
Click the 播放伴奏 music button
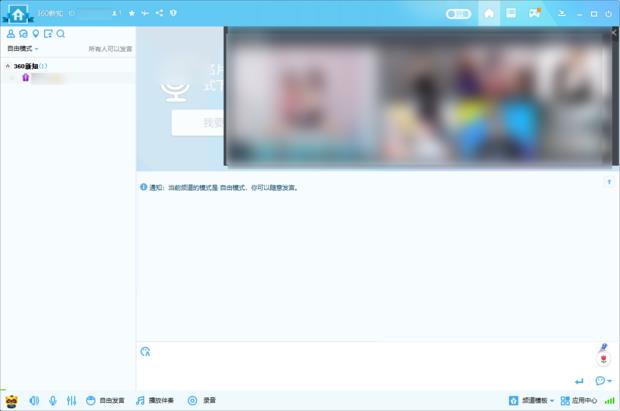point(155,401)
